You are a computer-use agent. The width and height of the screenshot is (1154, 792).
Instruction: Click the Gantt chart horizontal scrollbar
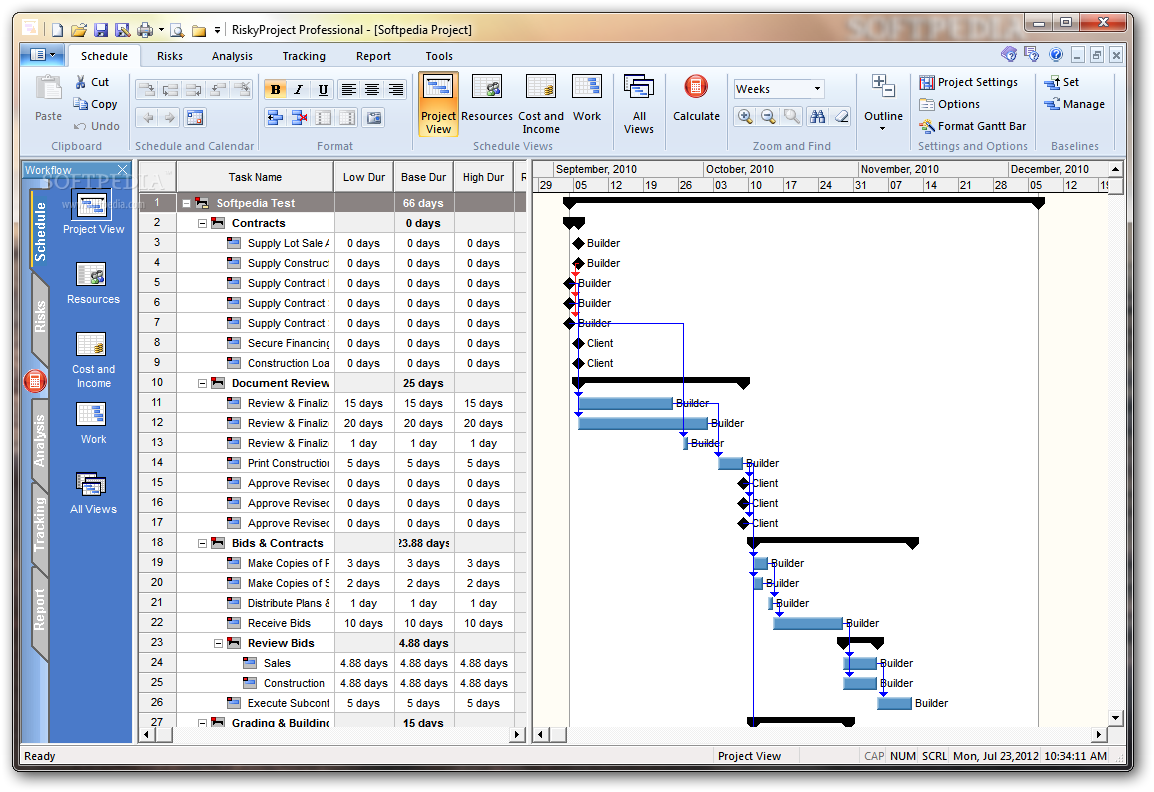point(821,734)
